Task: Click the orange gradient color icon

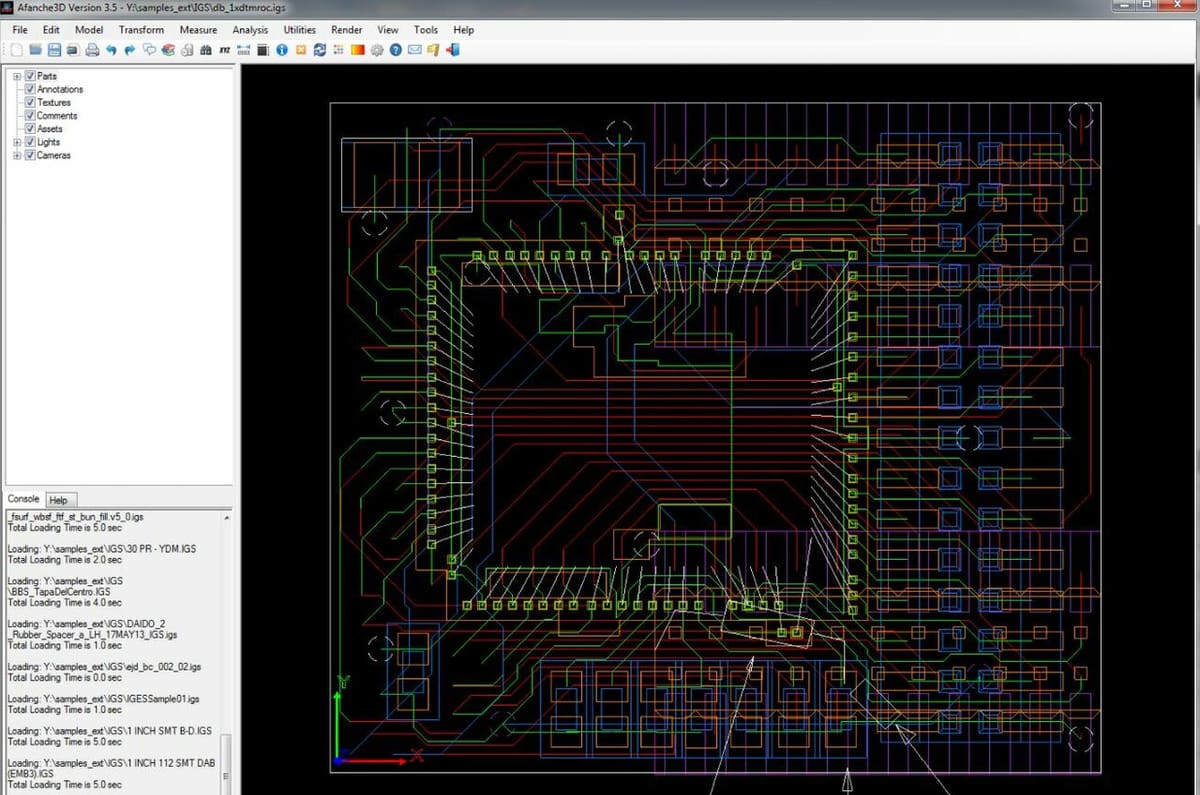Action: tap(357, 50)
